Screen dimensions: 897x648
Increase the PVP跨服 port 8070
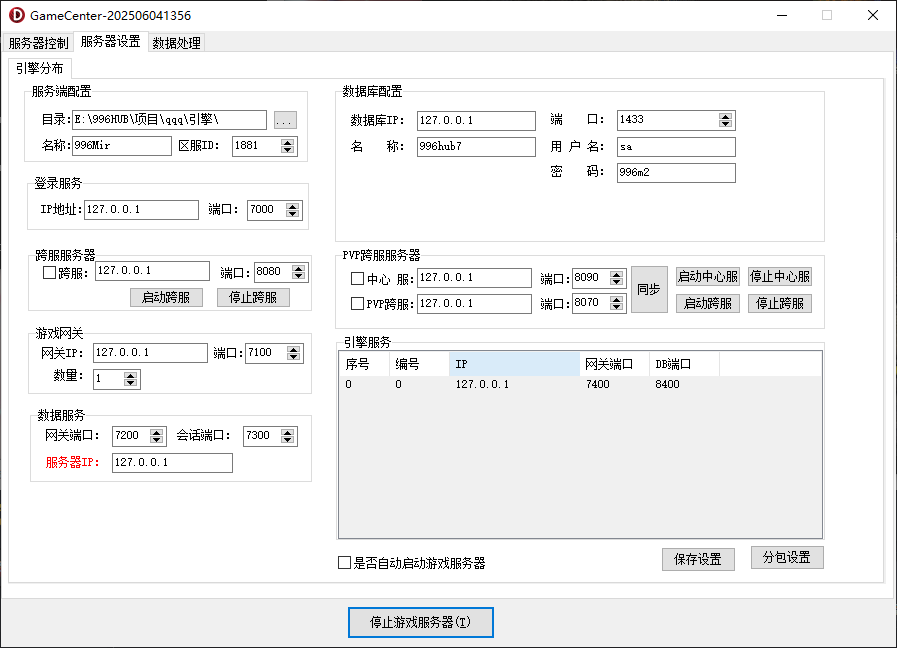coord(617,300)
